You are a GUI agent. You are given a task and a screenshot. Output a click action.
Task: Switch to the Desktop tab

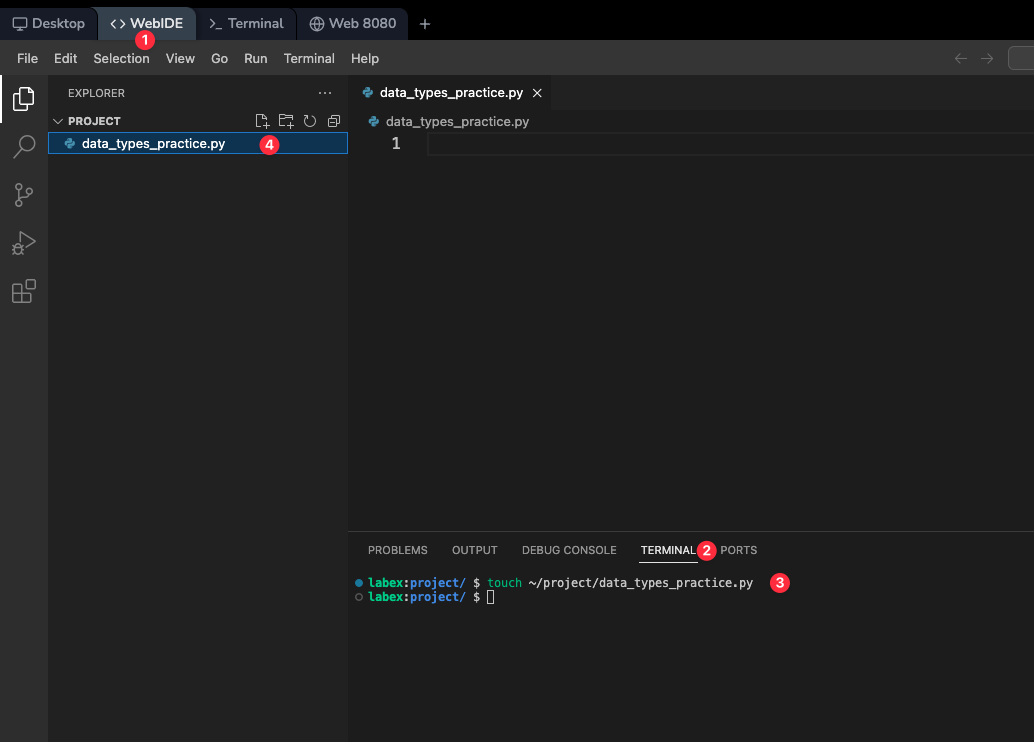pyautogui.click(x=48, y=23)
